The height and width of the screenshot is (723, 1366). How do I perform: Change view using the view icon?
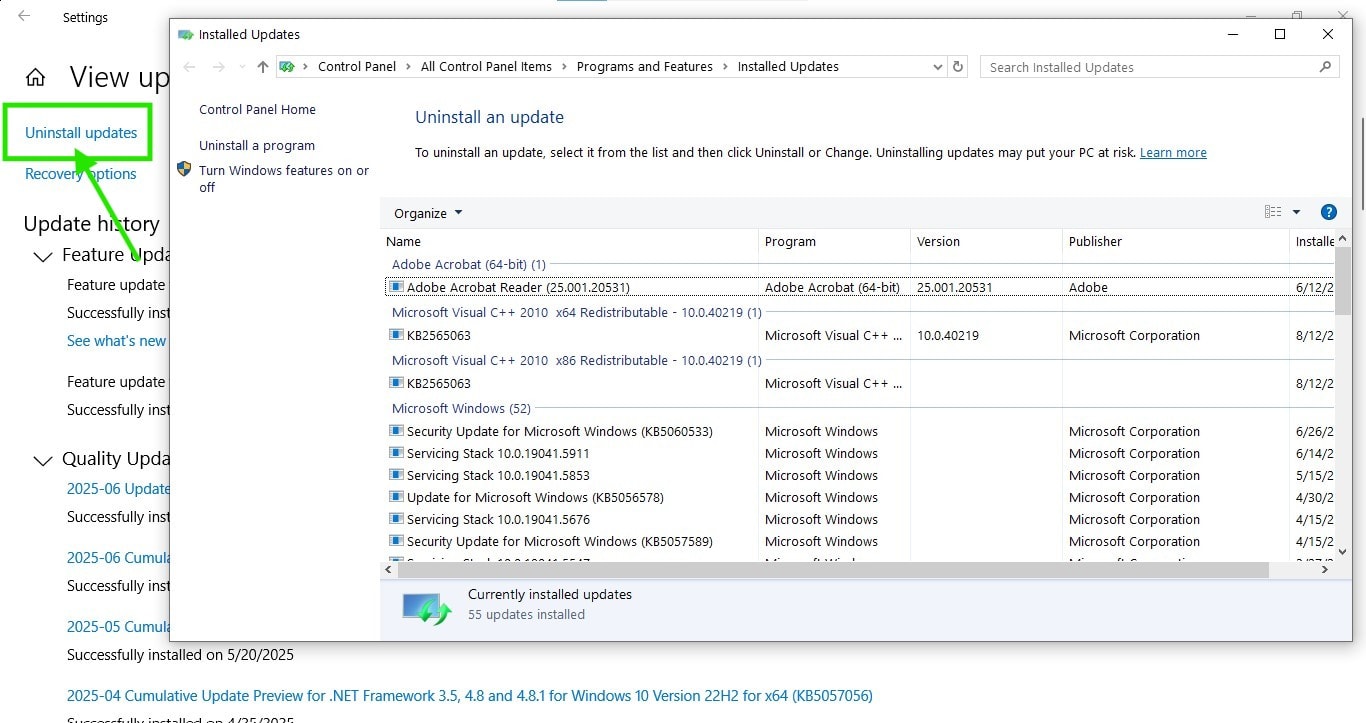pos(1273,212)
